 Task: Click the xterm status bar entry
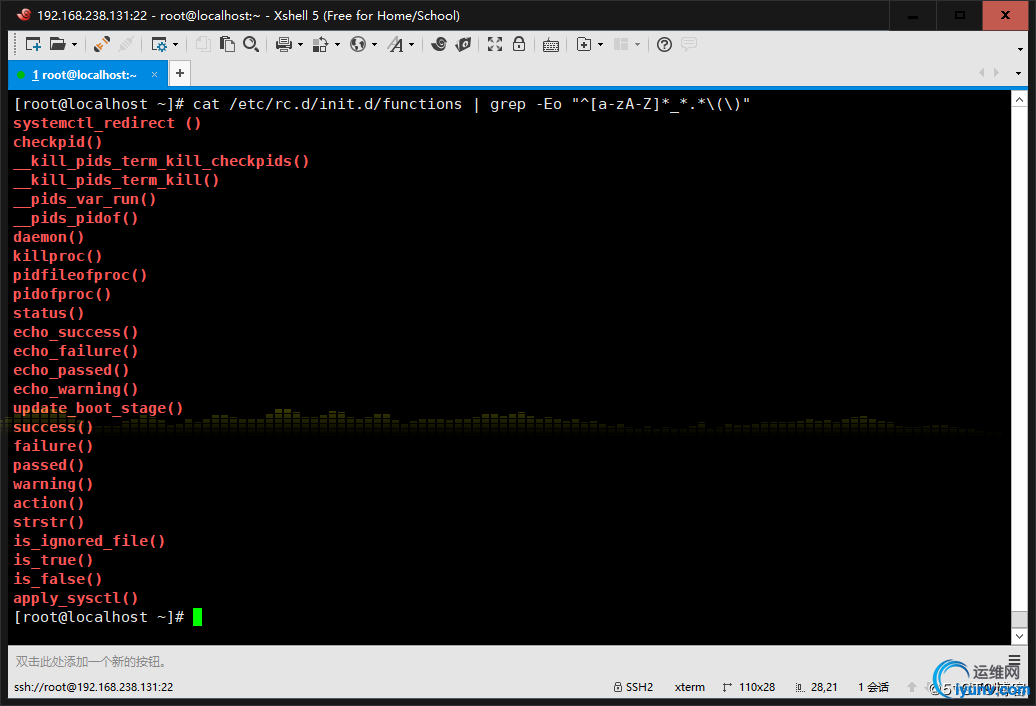689,687
